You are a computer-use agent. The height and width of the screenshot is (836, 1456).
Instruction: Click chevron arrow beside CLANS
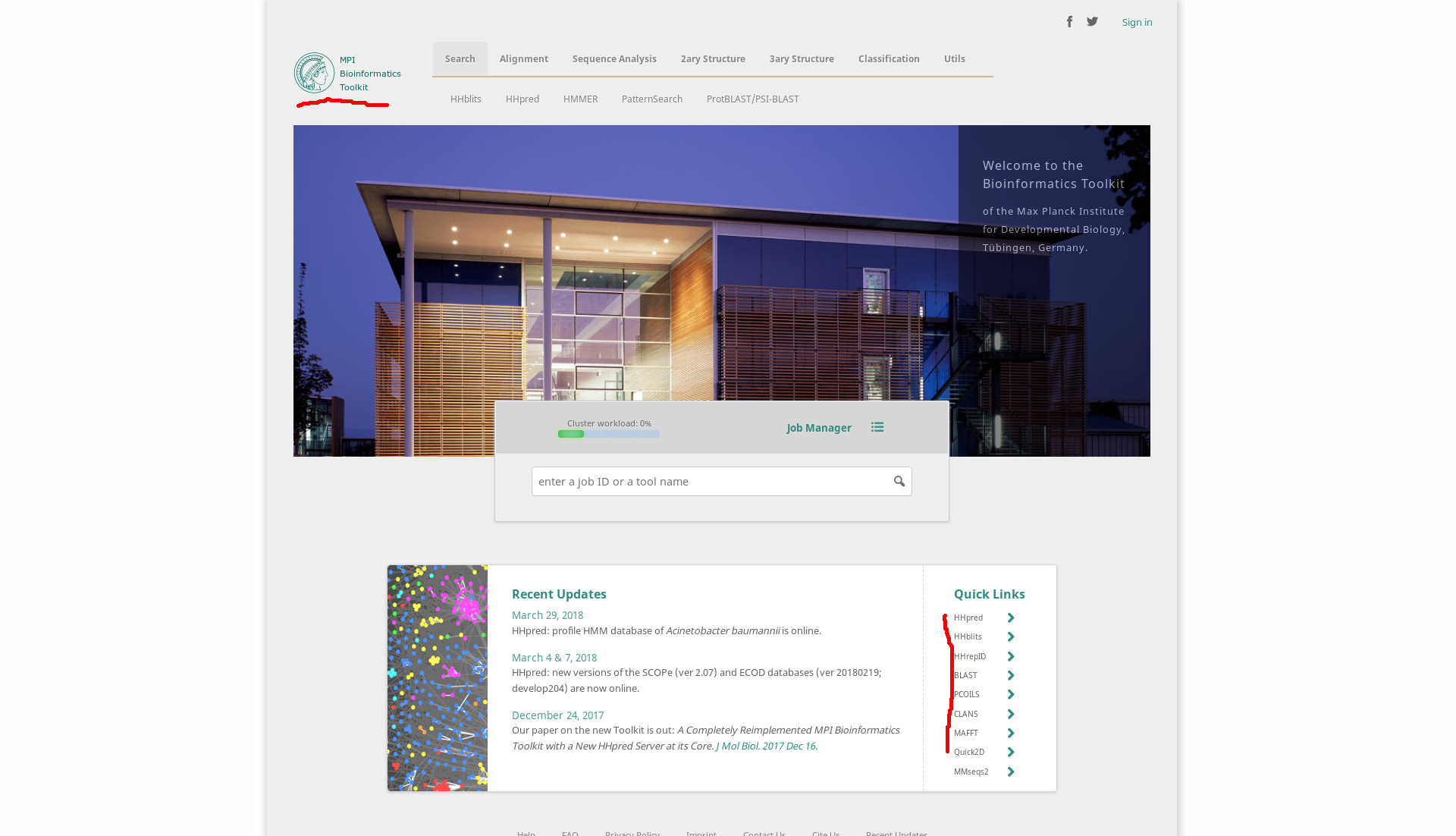(x=1011, y=715)
